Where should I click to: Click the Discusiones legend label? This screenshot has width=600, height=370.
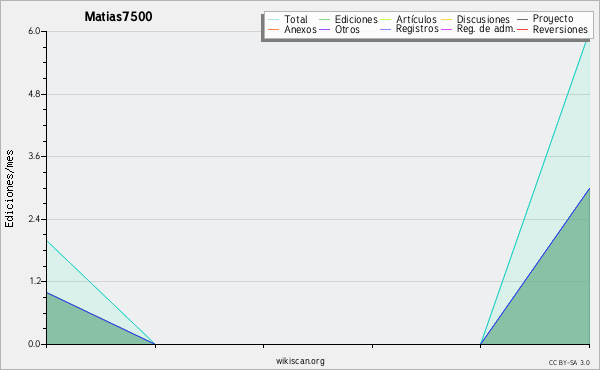pos(483,19)
